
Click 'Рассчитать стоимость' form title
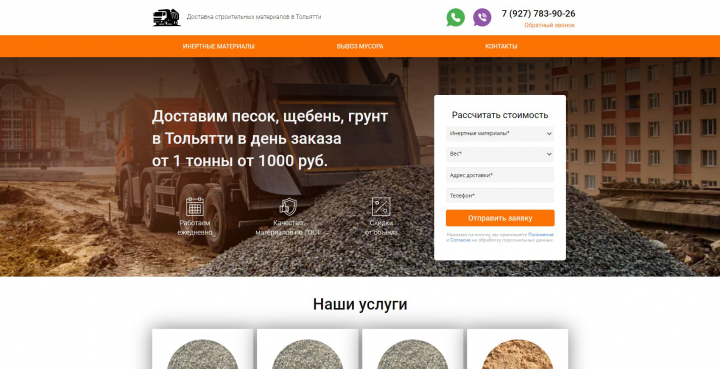pyautogui.click(x=500, y=115)
